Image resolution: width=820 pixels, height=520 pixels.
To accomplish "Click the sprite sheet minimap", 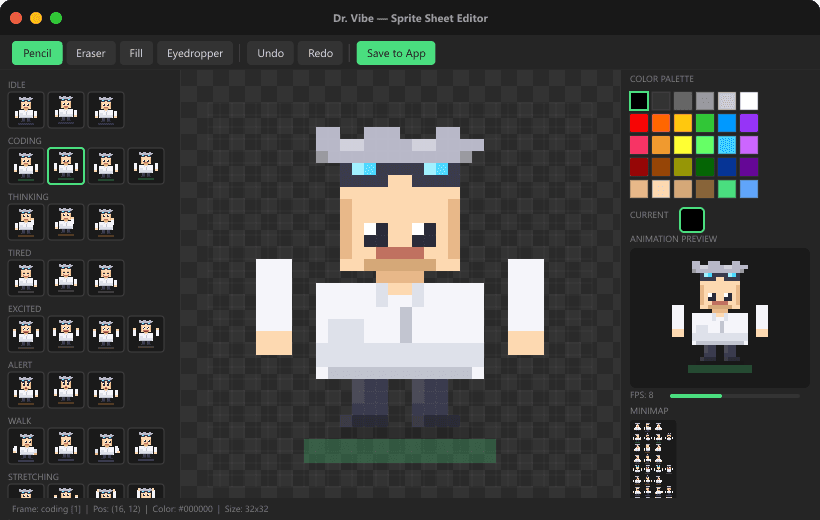I will (x=653, y=458).
